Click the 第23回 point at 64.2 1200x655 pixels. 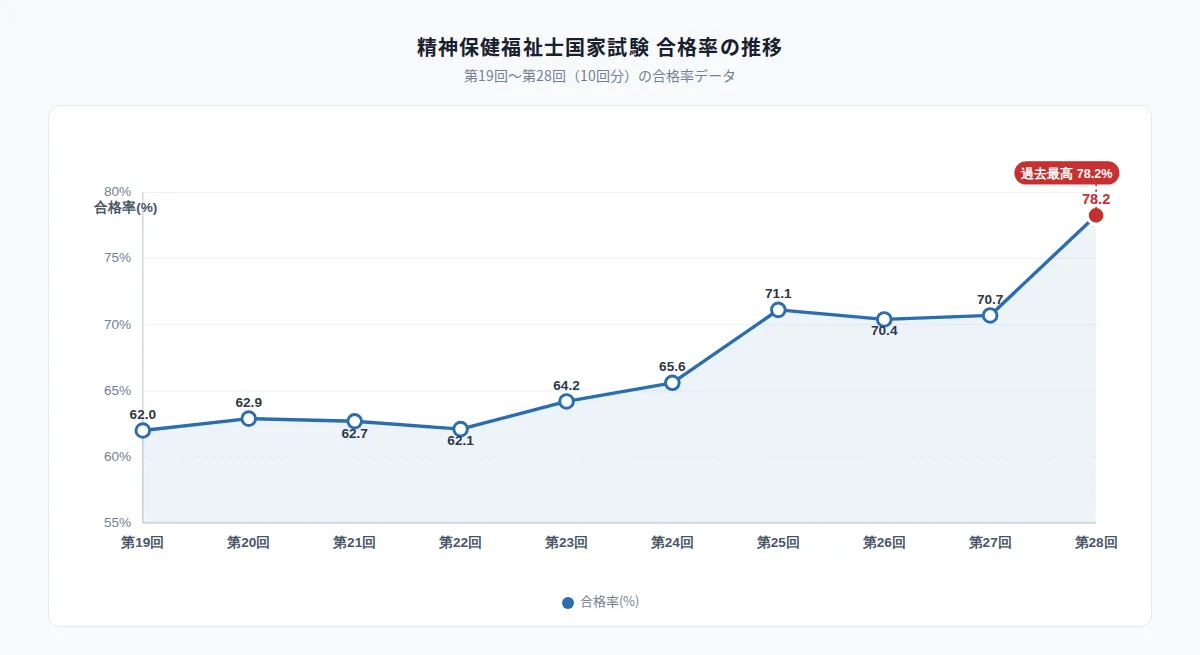click(x=567, y=402)
